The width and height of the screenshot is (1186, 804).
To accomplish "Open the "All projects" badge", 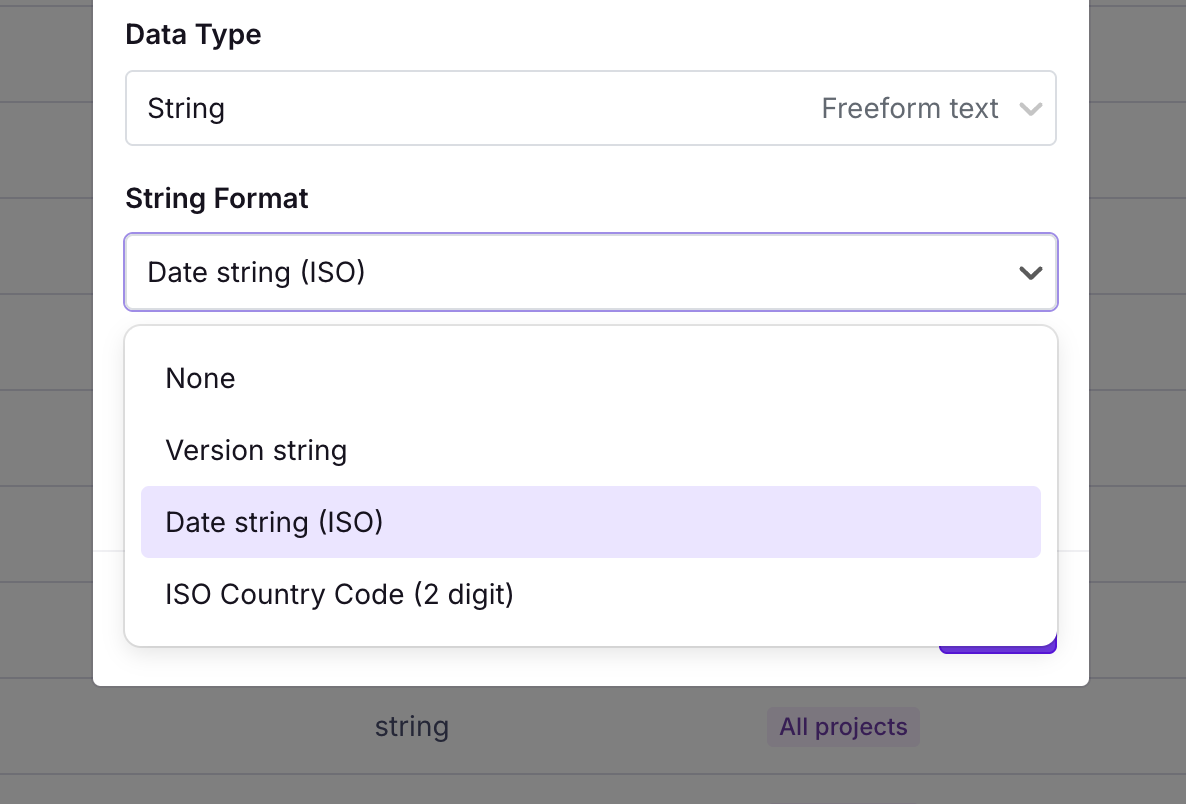I will 843,727.
